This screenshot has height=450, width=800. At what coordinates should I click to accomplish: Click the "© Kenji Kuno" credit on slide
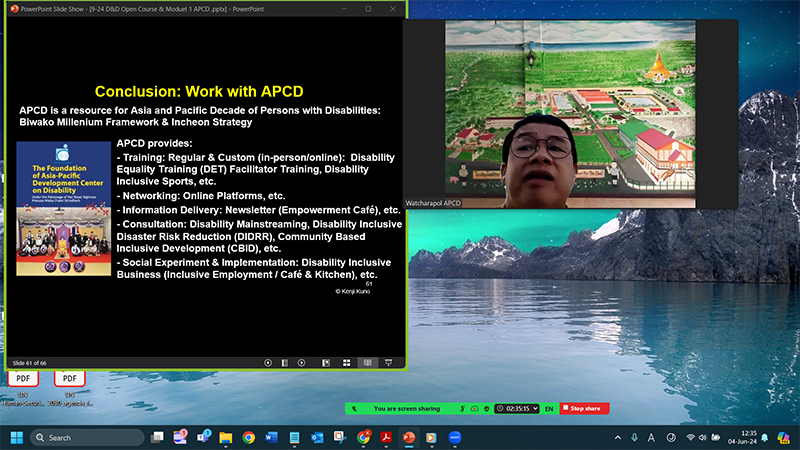(353, 291)
